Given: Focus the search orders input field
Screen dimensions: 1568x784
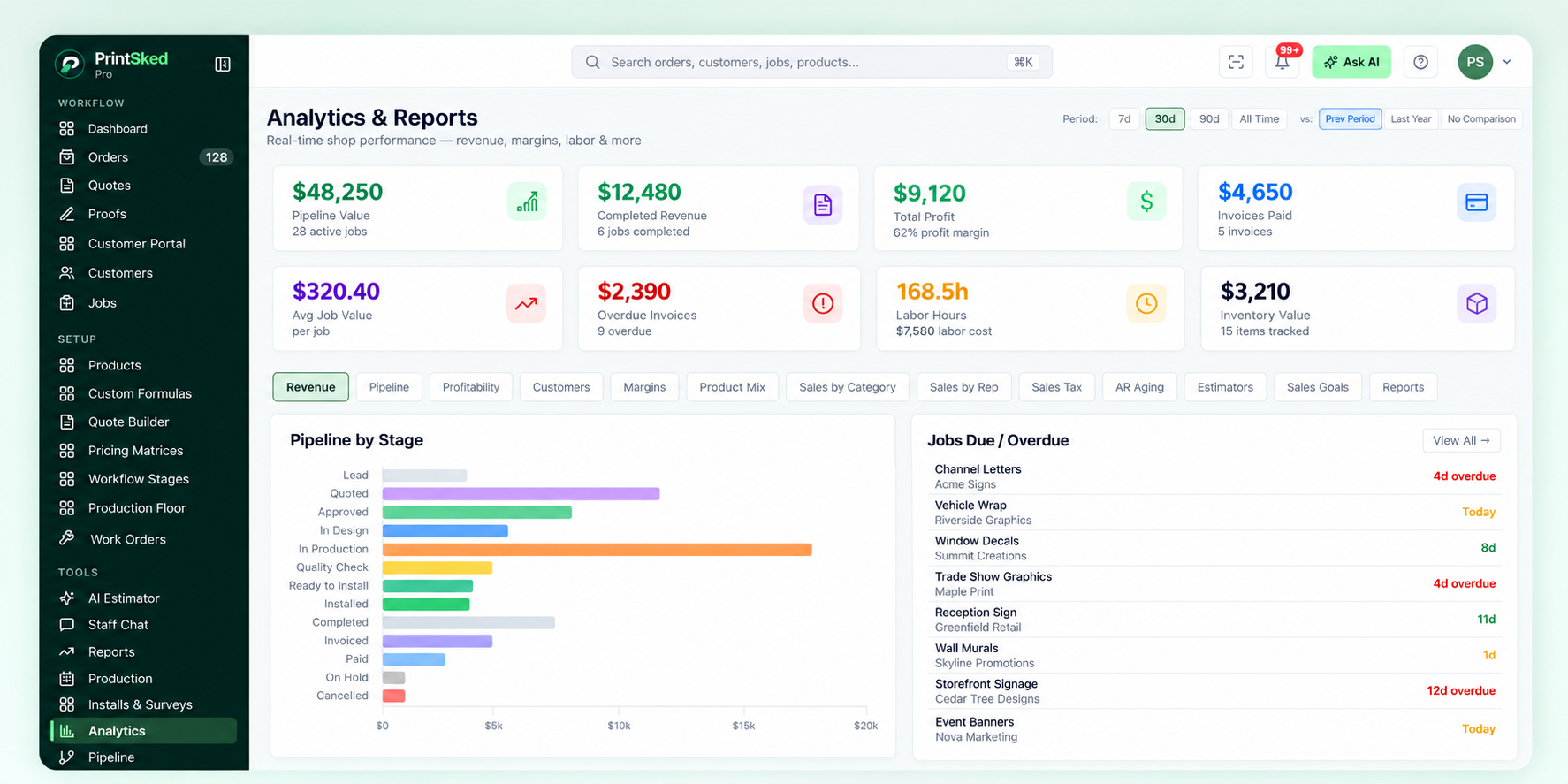Looking at the screenshot, I should tap(811, 62).
